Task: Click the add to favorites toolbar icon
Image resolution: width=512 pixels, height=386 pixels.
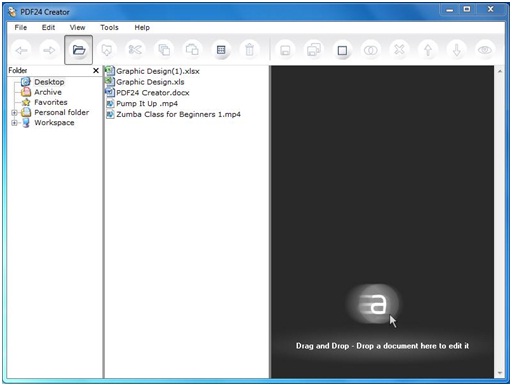Action: (107, 50)
